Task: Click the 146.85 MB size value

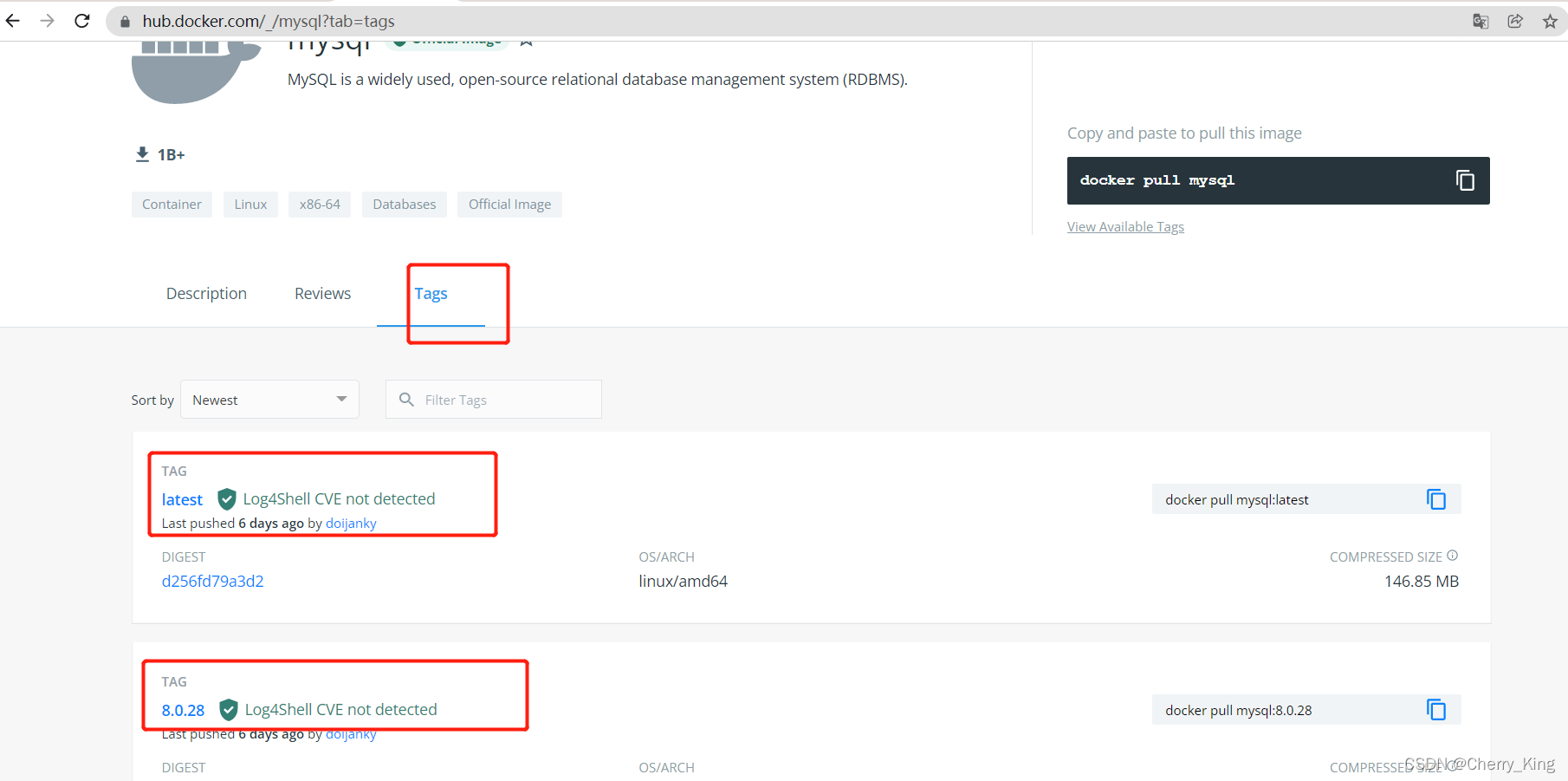Action: point(1422,582)
